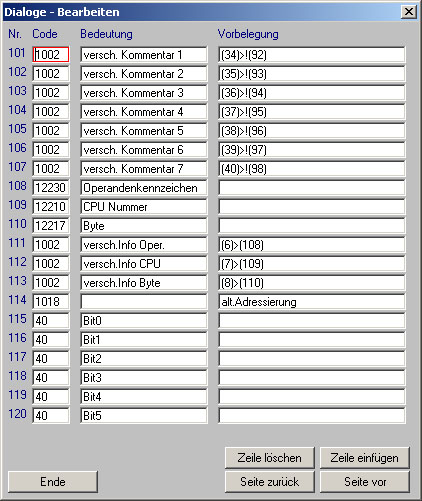Screen dimensions: 422x501
Task: Click Vorbelegung field containing (34)>!(92)
Action: tap(312, 54)
